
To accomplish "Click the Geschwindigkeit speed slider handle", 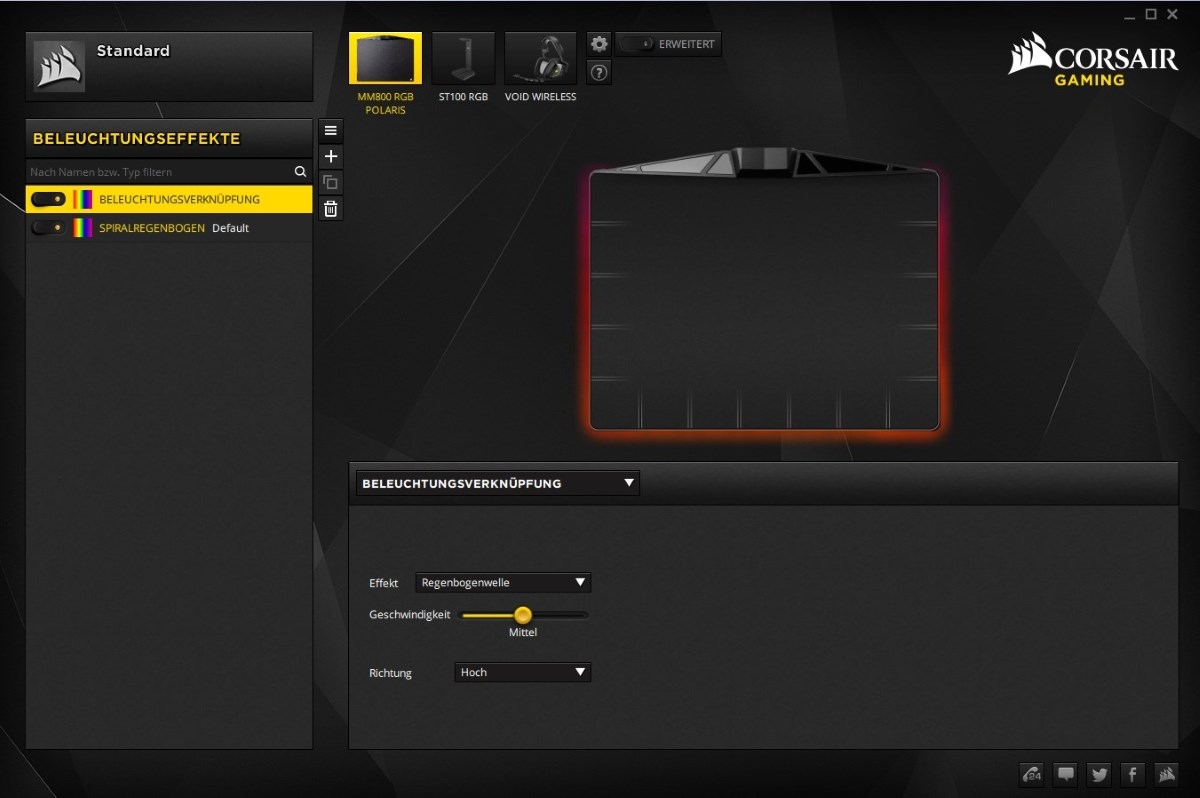I will [x=522, y=615].
